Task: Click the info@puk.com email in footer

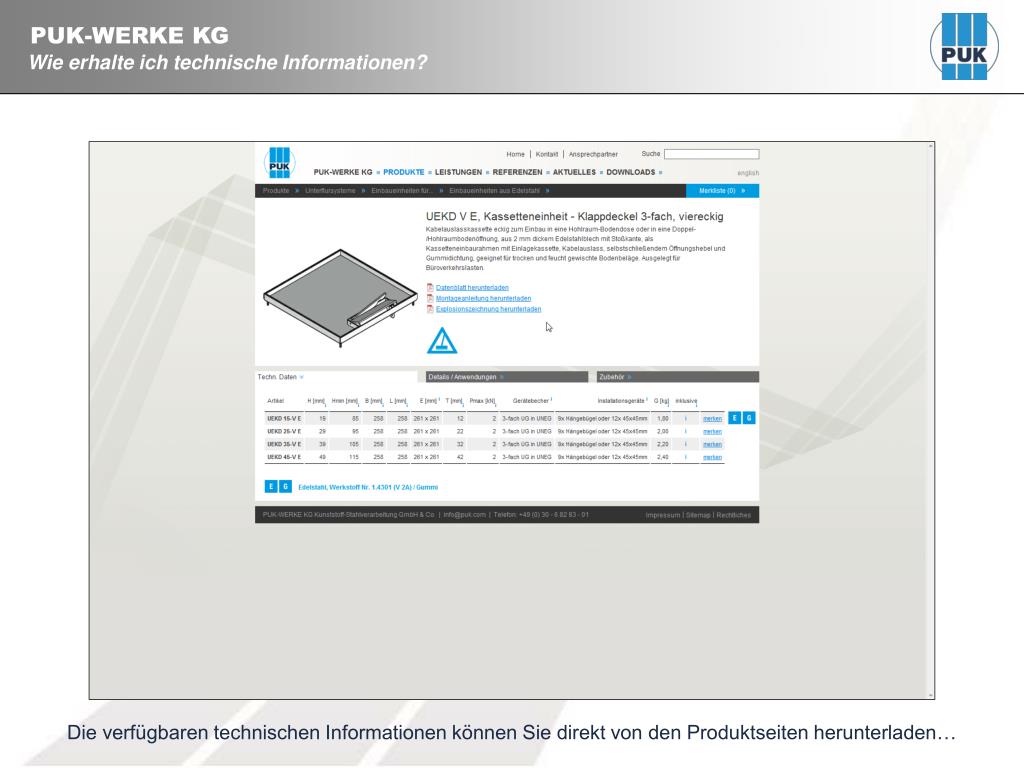Action: click(464, 515)
